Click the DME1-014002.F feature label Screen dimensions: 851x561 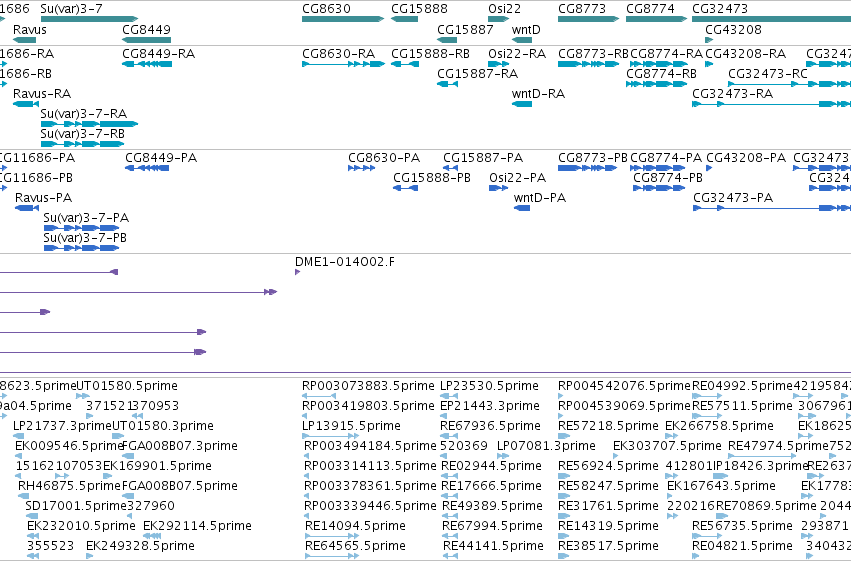click(x=345, y=262)
